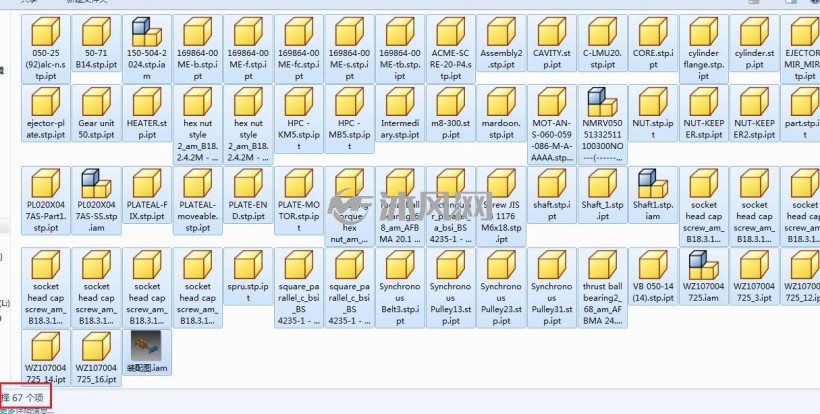Select the 装配图.iam assembly thumbnail
This screenshot has height=414, width=820.
click(x=147, y=352)
